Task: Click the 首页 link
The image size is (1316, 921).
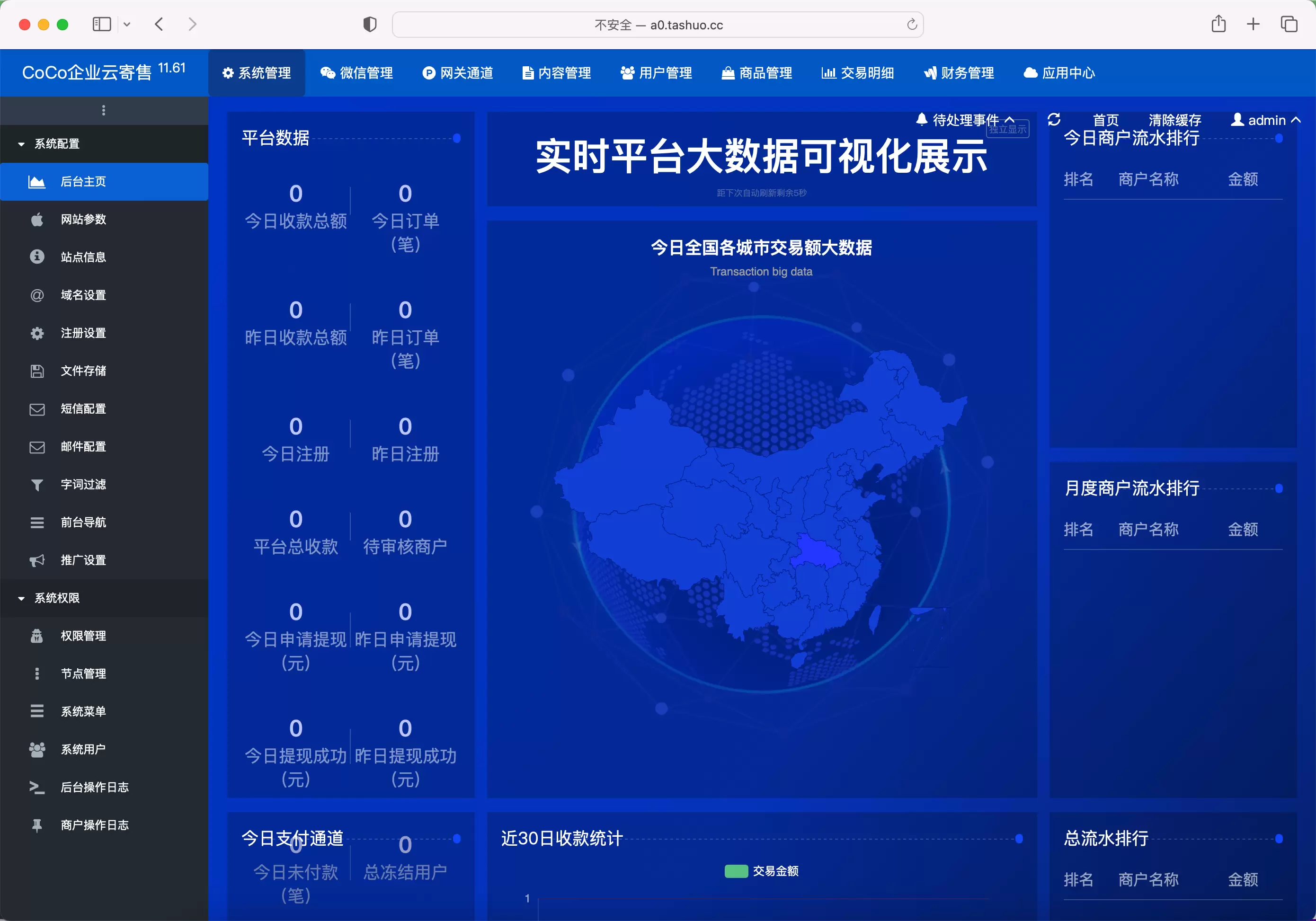Action: click(1106, 120)
